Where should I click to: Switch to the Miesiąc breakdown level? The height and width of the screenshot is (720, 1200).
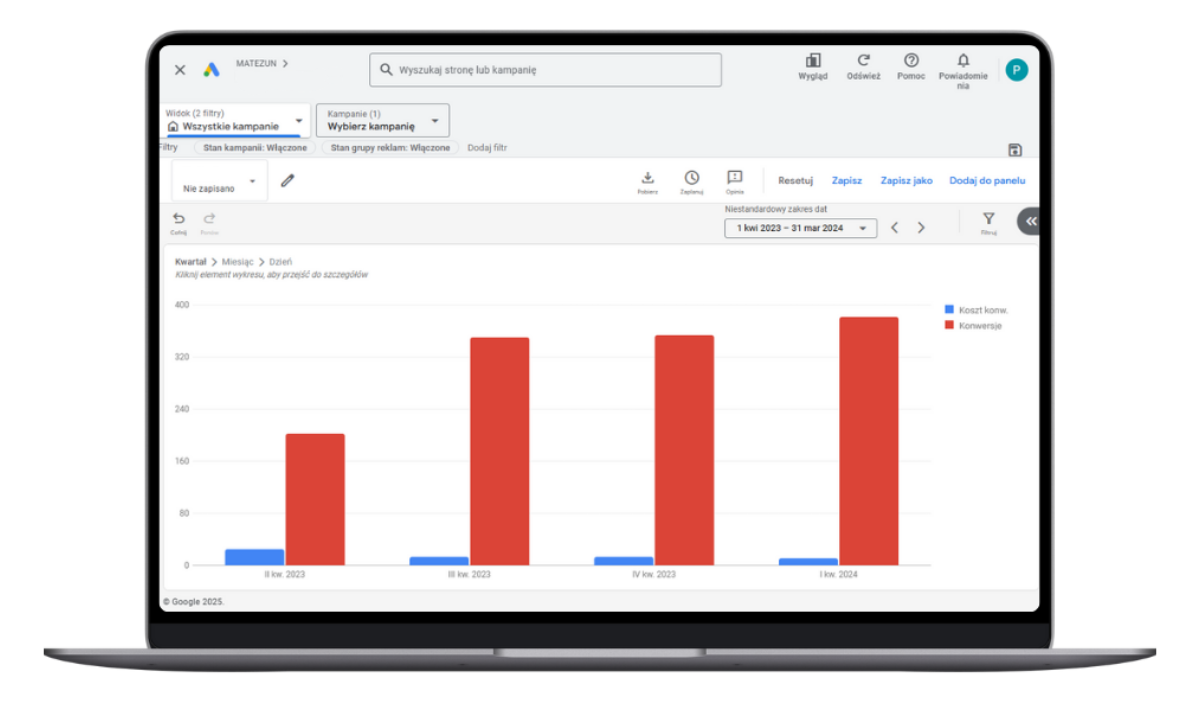click(x=238, y=261)
